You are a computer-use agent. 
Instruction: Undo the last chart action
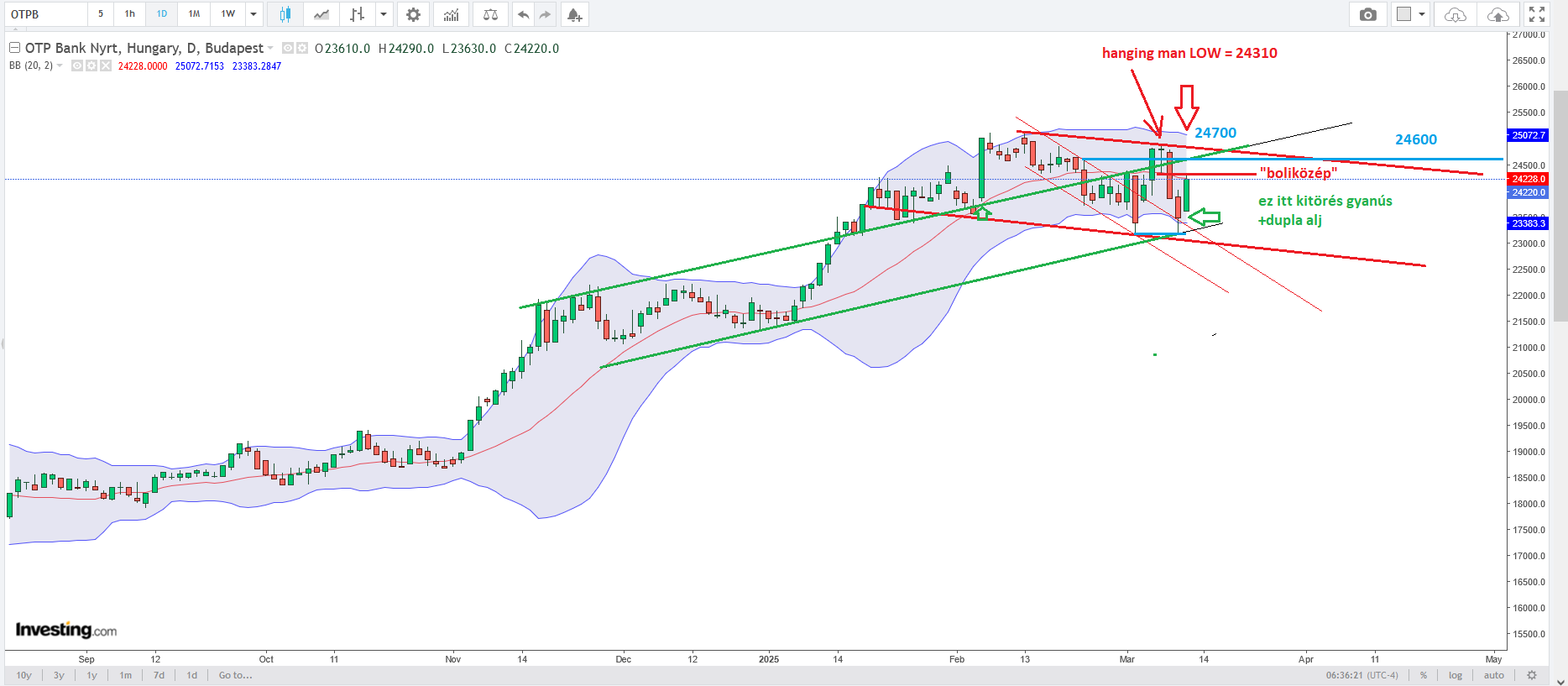tap(524, 14)
